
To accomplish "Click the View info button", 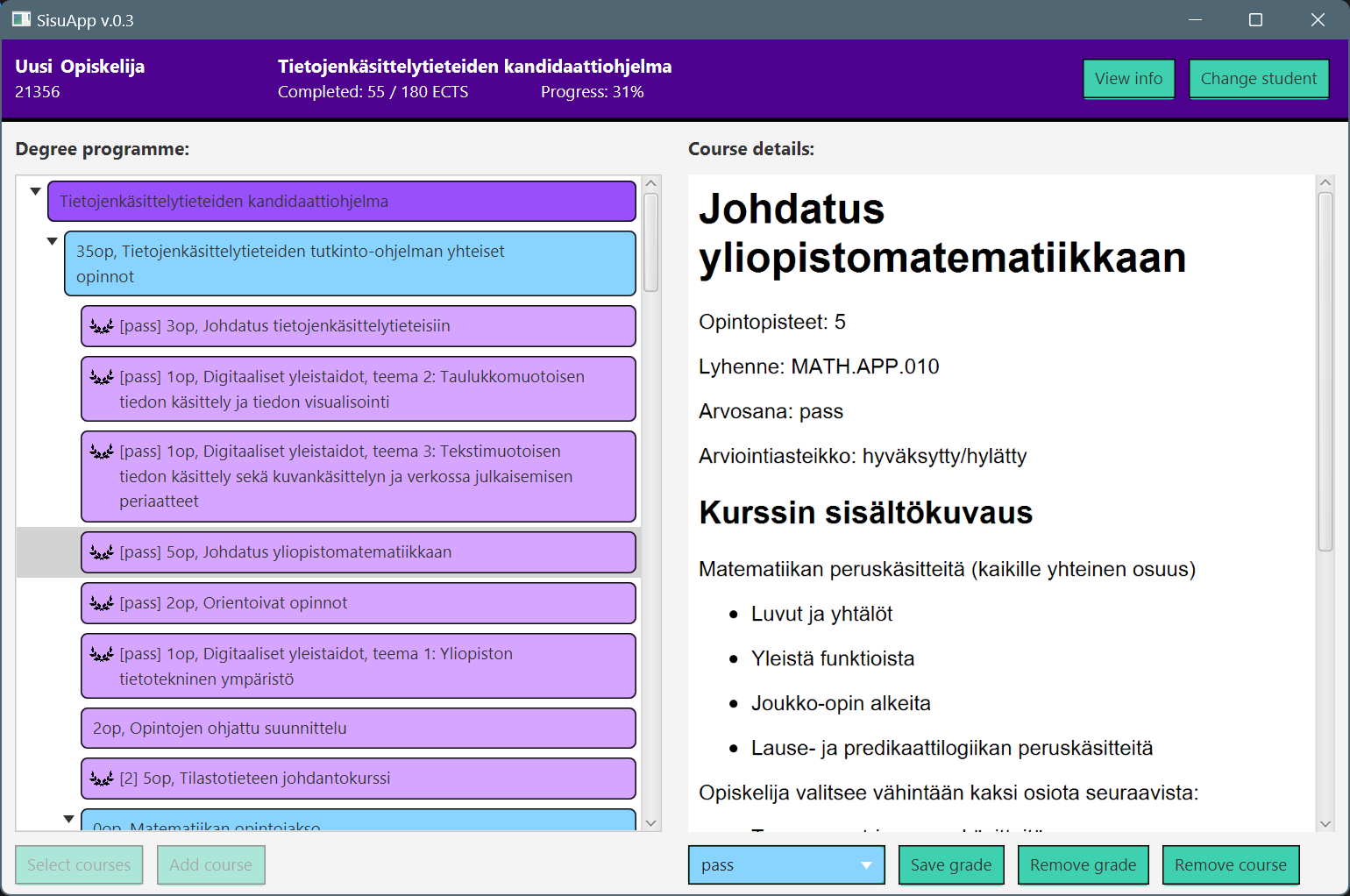I will [x=1129, y=78].
